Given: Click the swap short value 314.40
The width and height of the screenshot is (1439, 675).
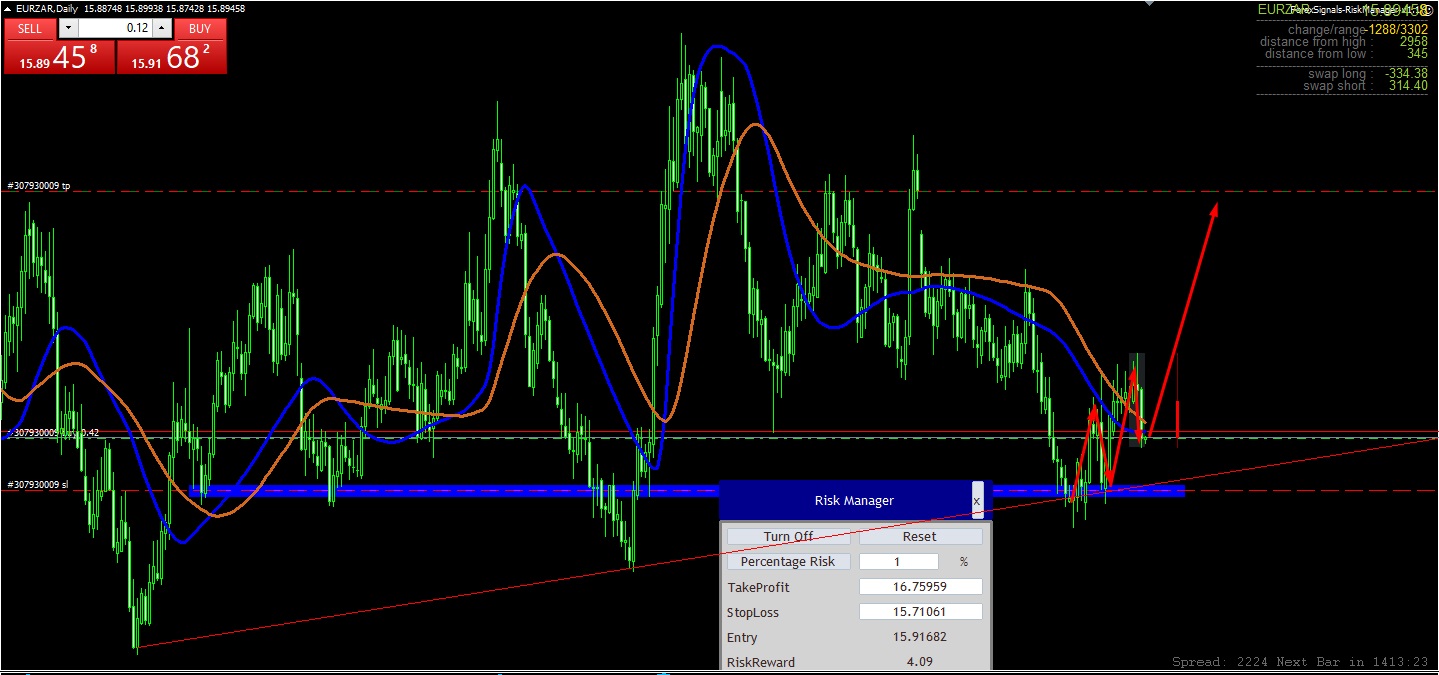Looking at the screenshot, I should point(1410,86).
